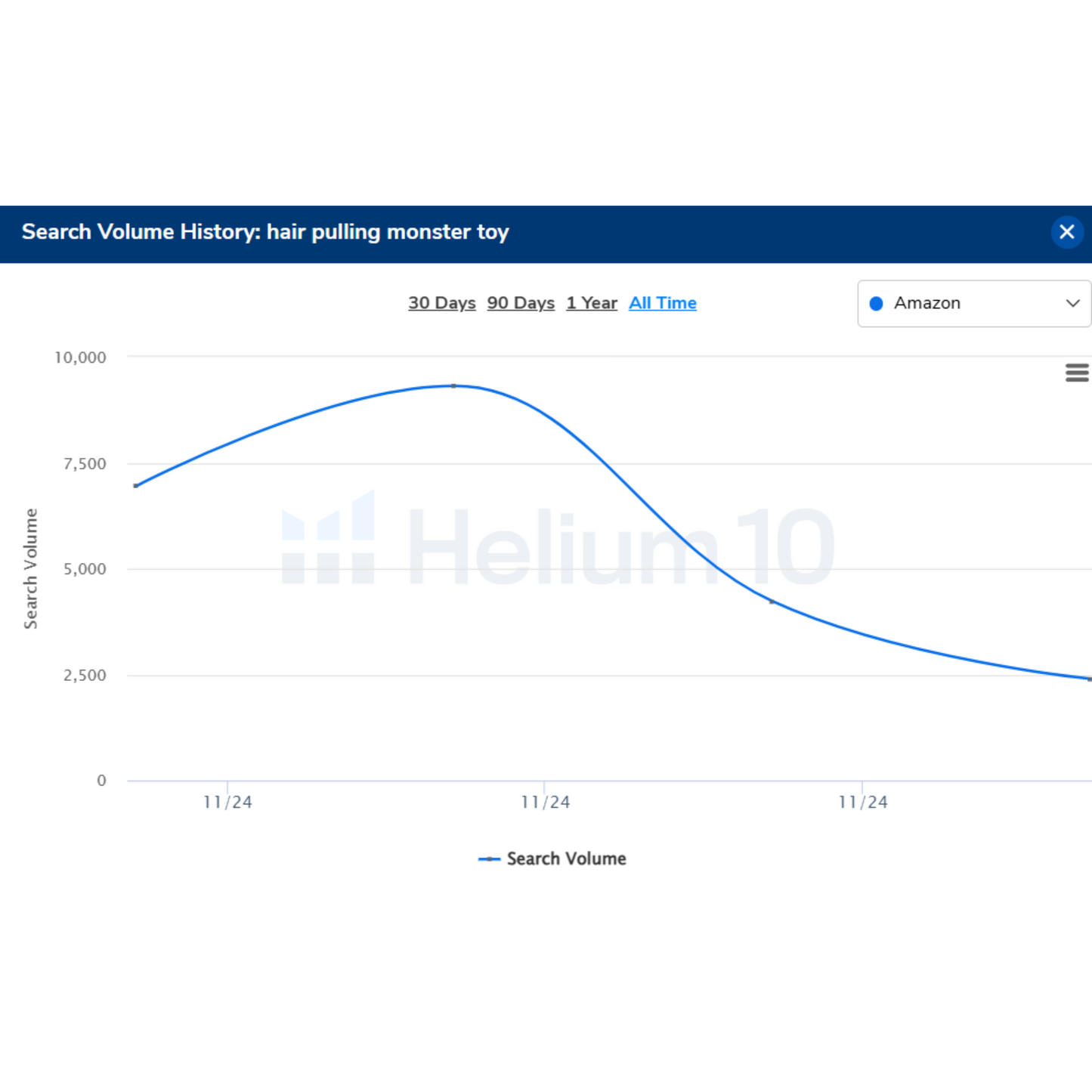
Task: Click the Search Volume vertical axis title
Action: 30,569
